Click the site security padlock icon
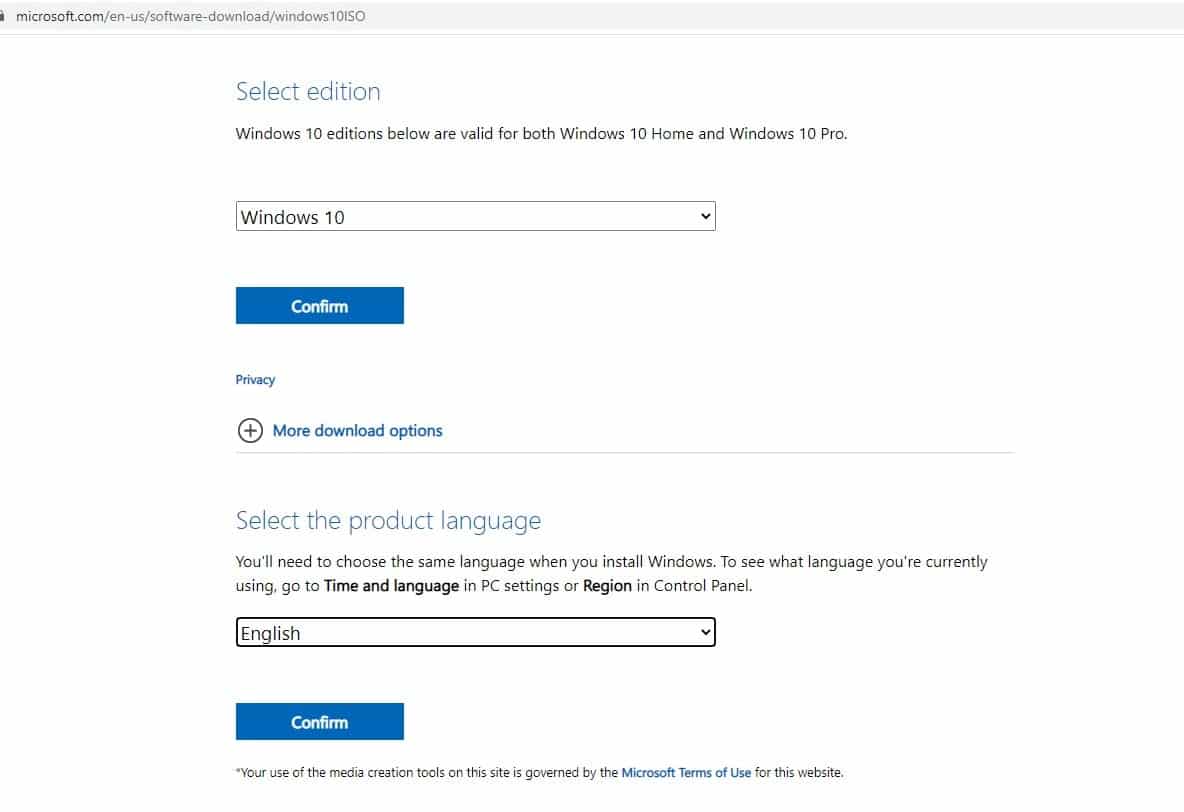The width and height of the screenshot is (1184, 812). coord(9,15)
